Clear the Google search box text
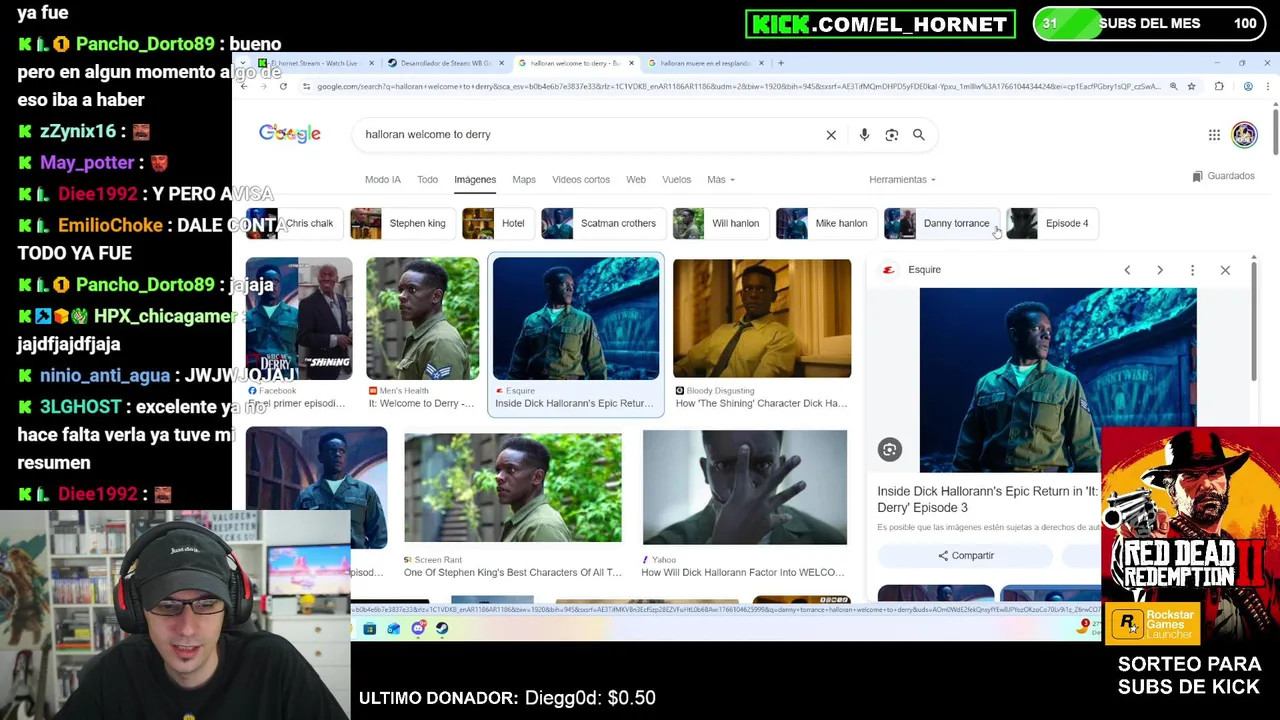This screenshot has height=720, width=1280. click(x=831, y=135)
